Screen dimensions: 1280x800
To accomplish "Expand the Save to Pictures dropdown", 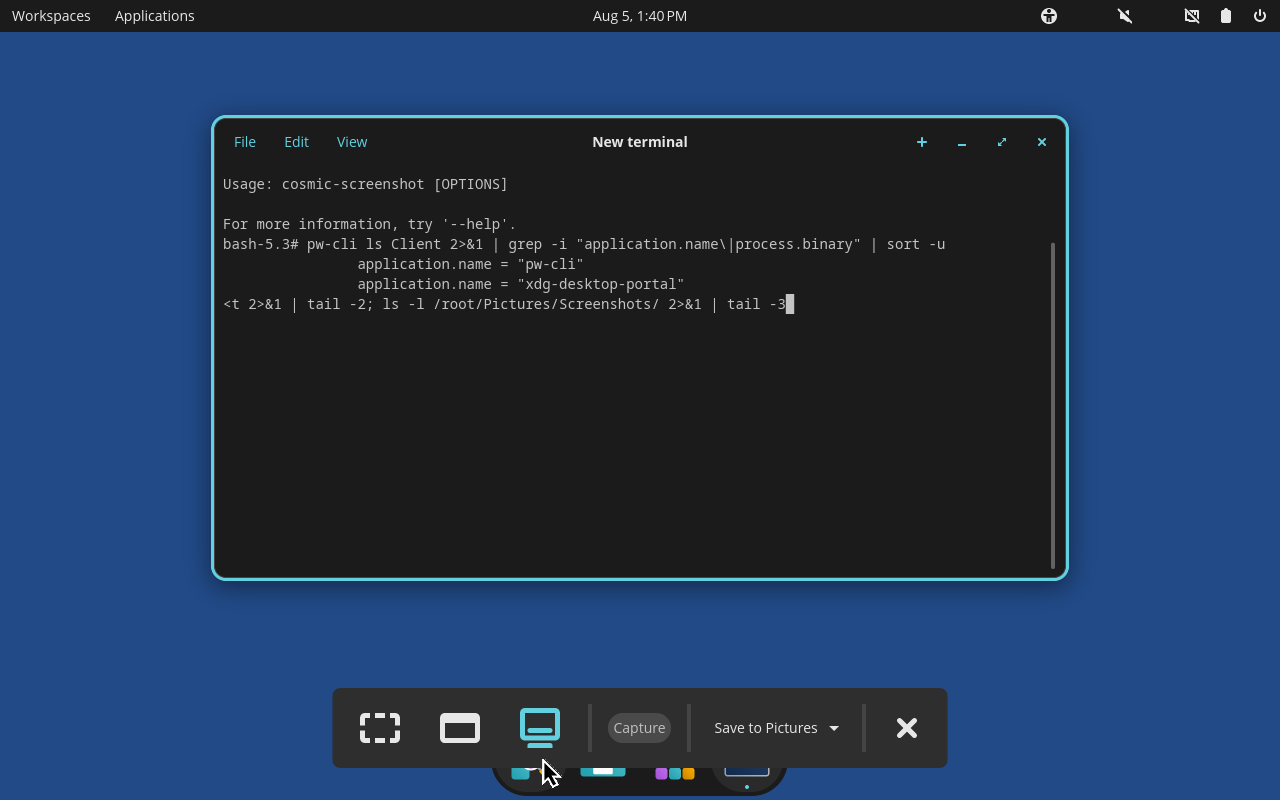I will pos(777,728).
